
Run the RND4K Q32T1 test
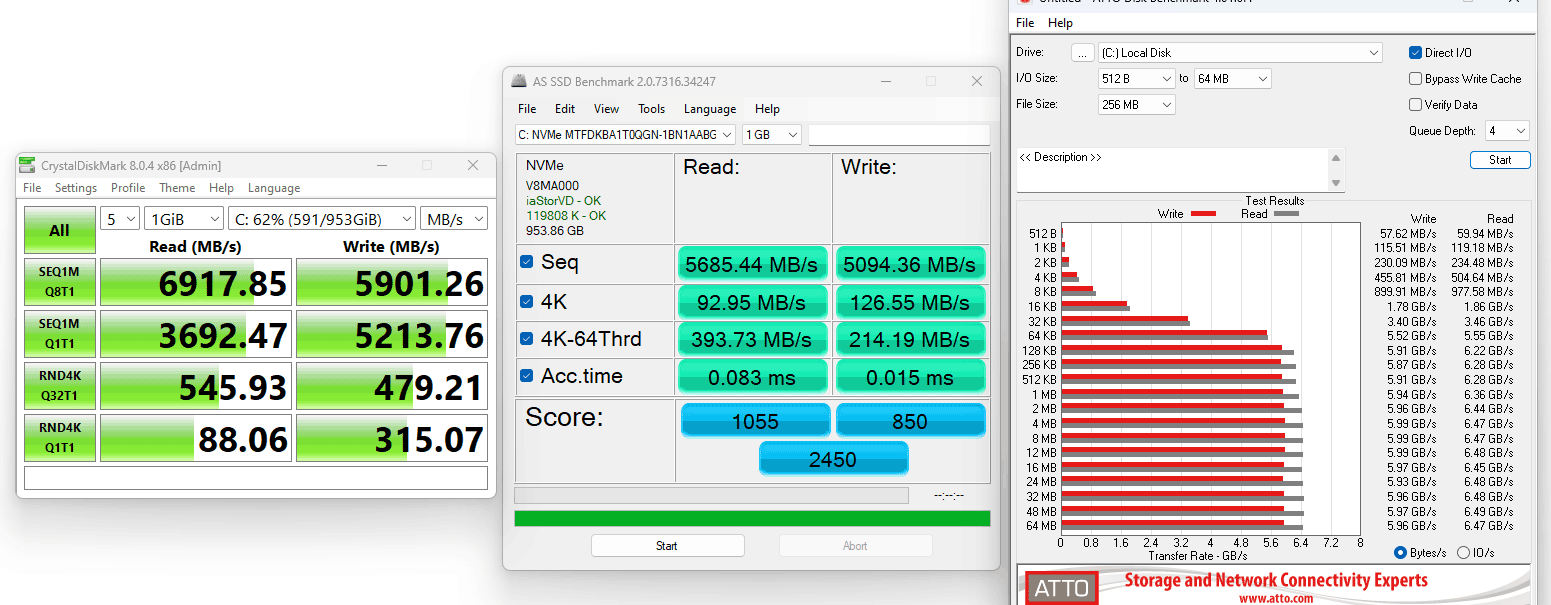coord(60,386)
